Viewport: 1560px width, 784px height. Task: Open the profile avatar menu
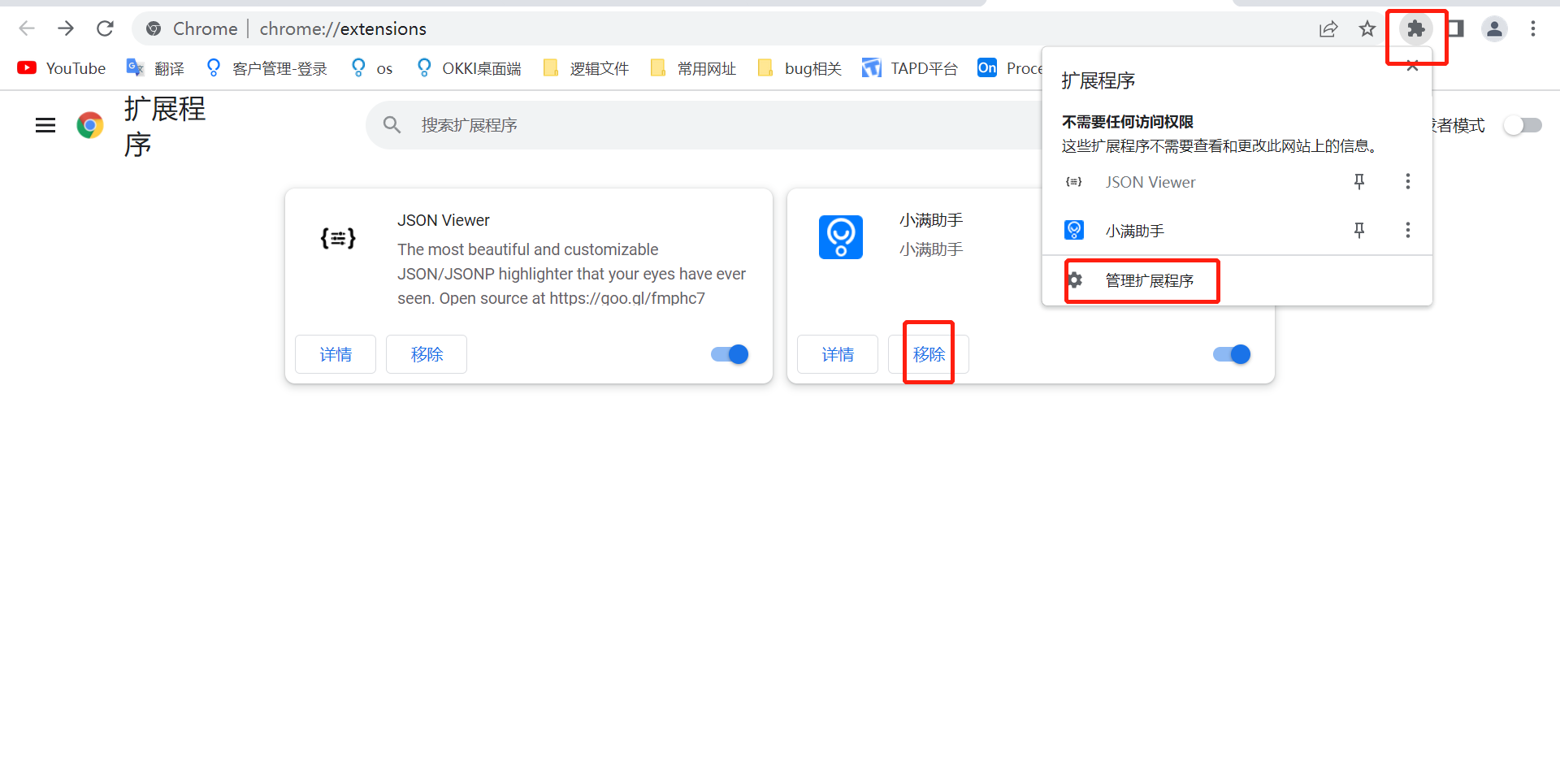pyautogui.click(x=1494, y=29)
